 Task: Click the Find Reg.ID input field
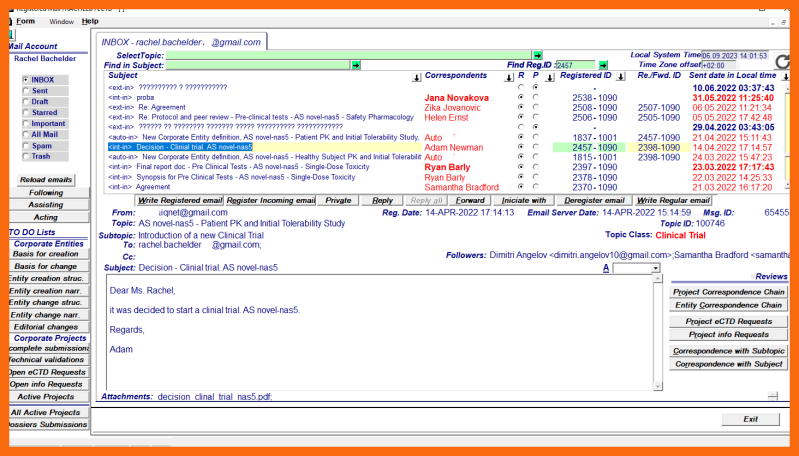coord(575,65)
